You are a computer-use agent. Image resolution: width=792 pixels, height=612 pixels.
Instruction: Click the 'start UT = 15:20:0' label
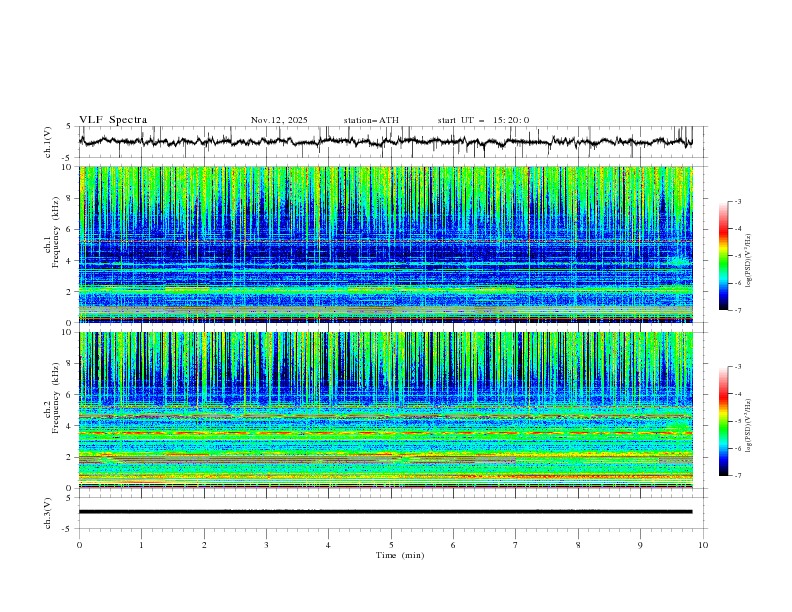coord(483,120)
